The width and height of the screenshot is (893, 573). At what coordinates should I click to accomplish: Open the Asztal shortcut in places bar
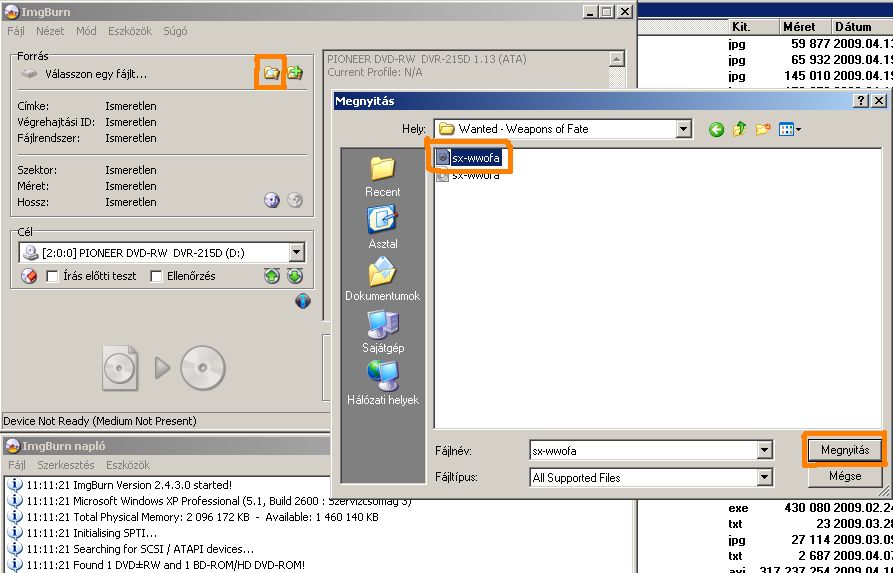[382, 227]
